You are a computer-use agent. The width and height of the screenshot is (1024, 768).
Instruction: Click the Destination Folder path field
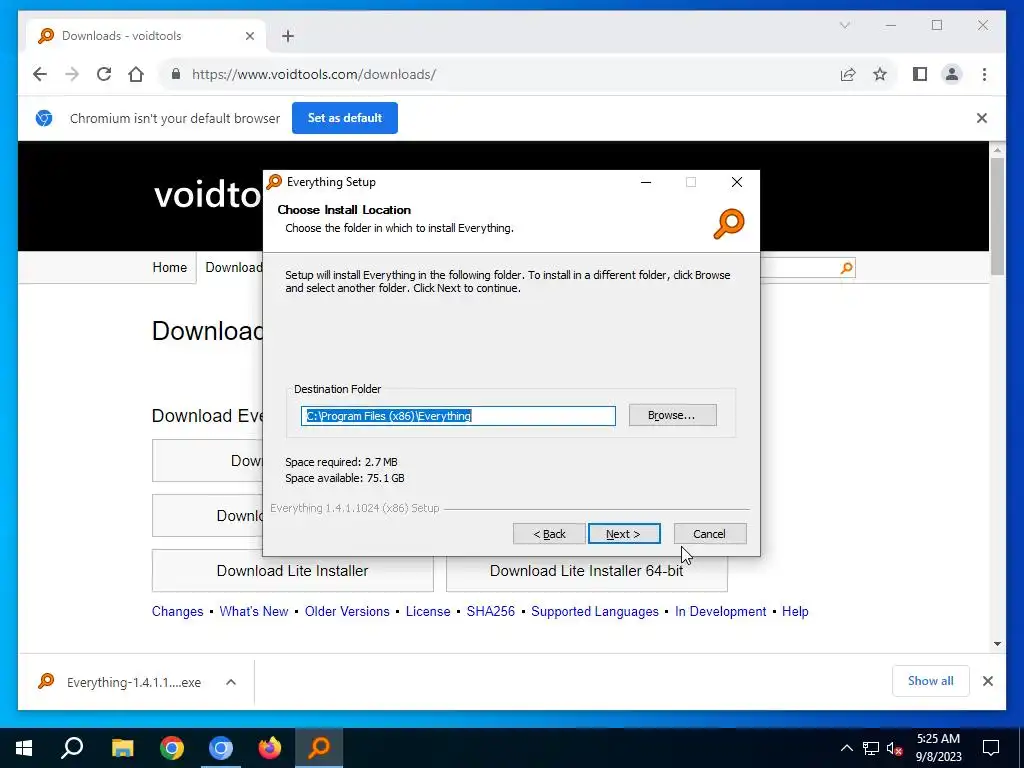pos(458,416)
